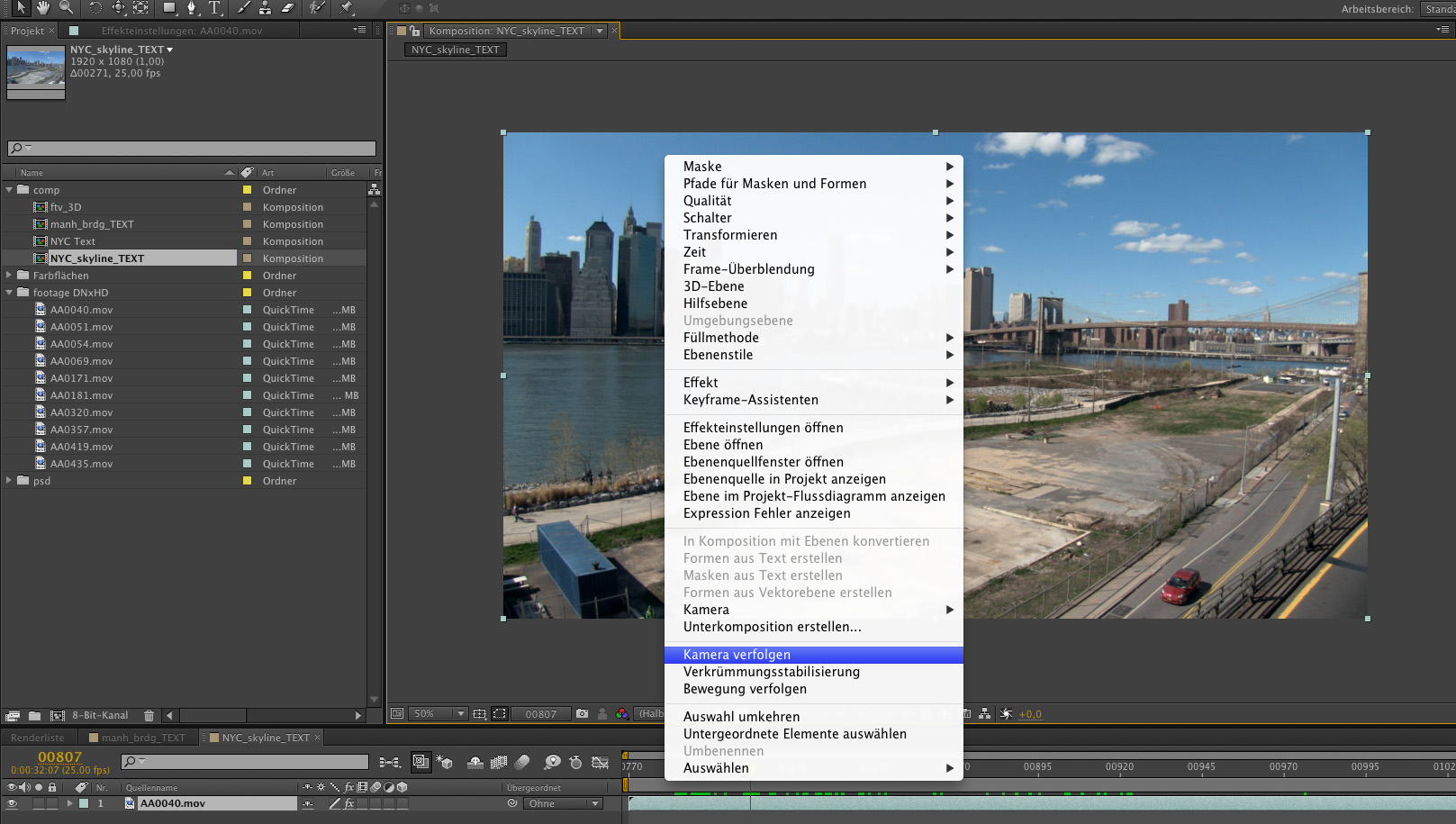Screen dimensions: 1456x824
Task: Delete selected project item with trash icon
Action: click(149, 716)
